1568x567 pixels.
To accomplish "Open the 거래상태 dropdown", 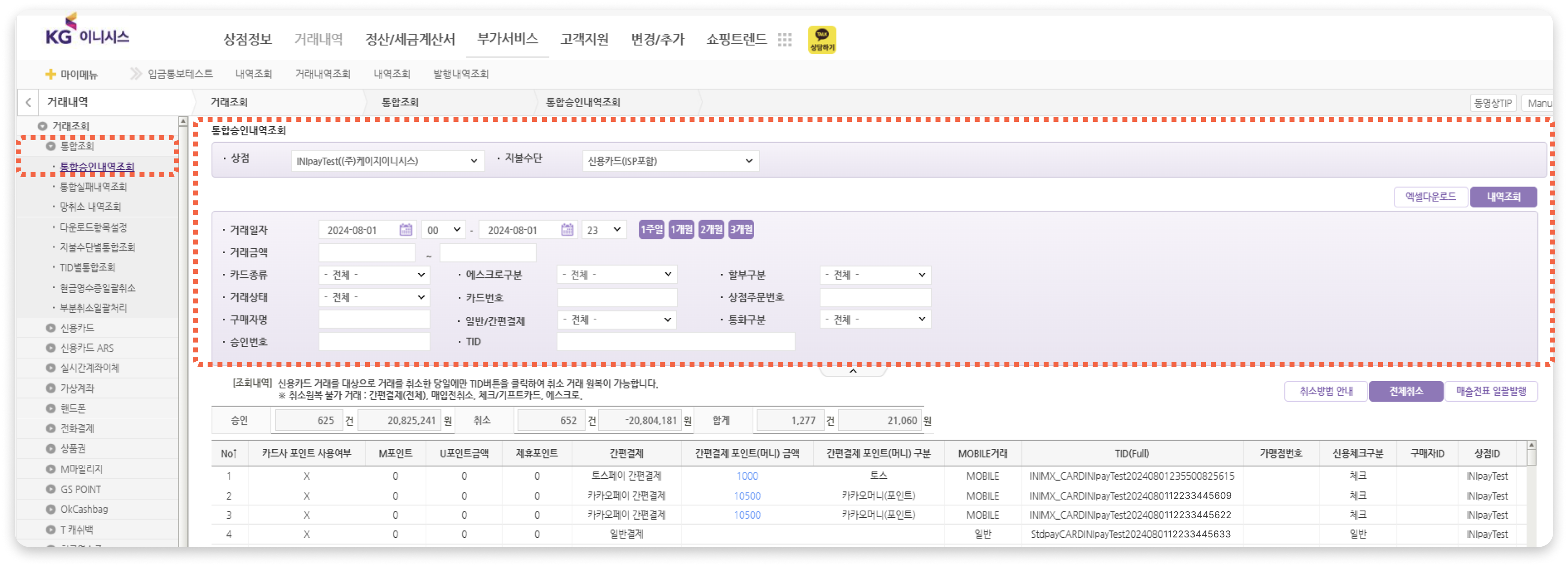I will 374,297.
